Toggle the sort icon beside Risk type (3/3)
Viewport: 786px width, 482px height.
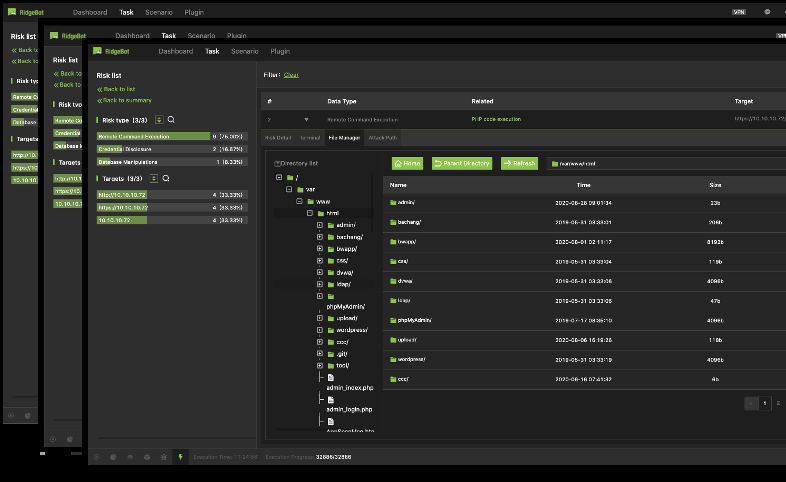[x=159, y=120]
